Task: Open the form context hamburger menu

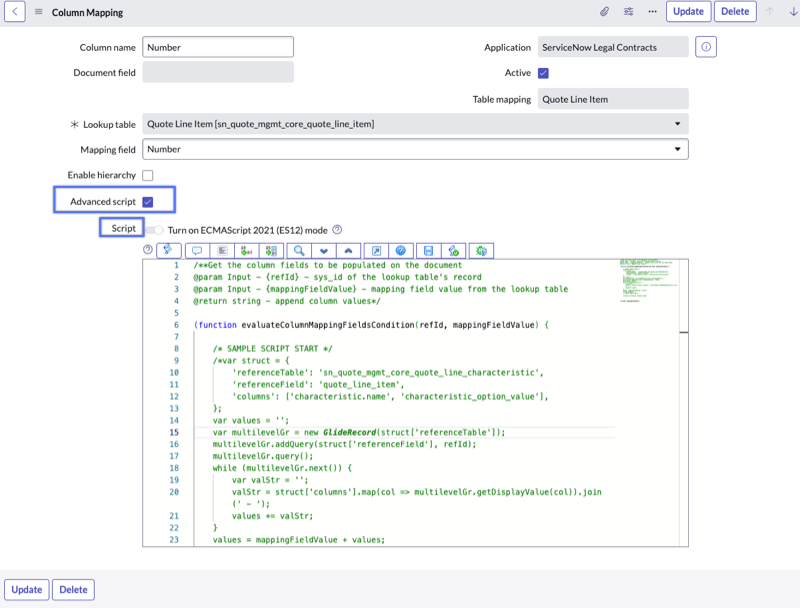Action: (x=39, y=12)
